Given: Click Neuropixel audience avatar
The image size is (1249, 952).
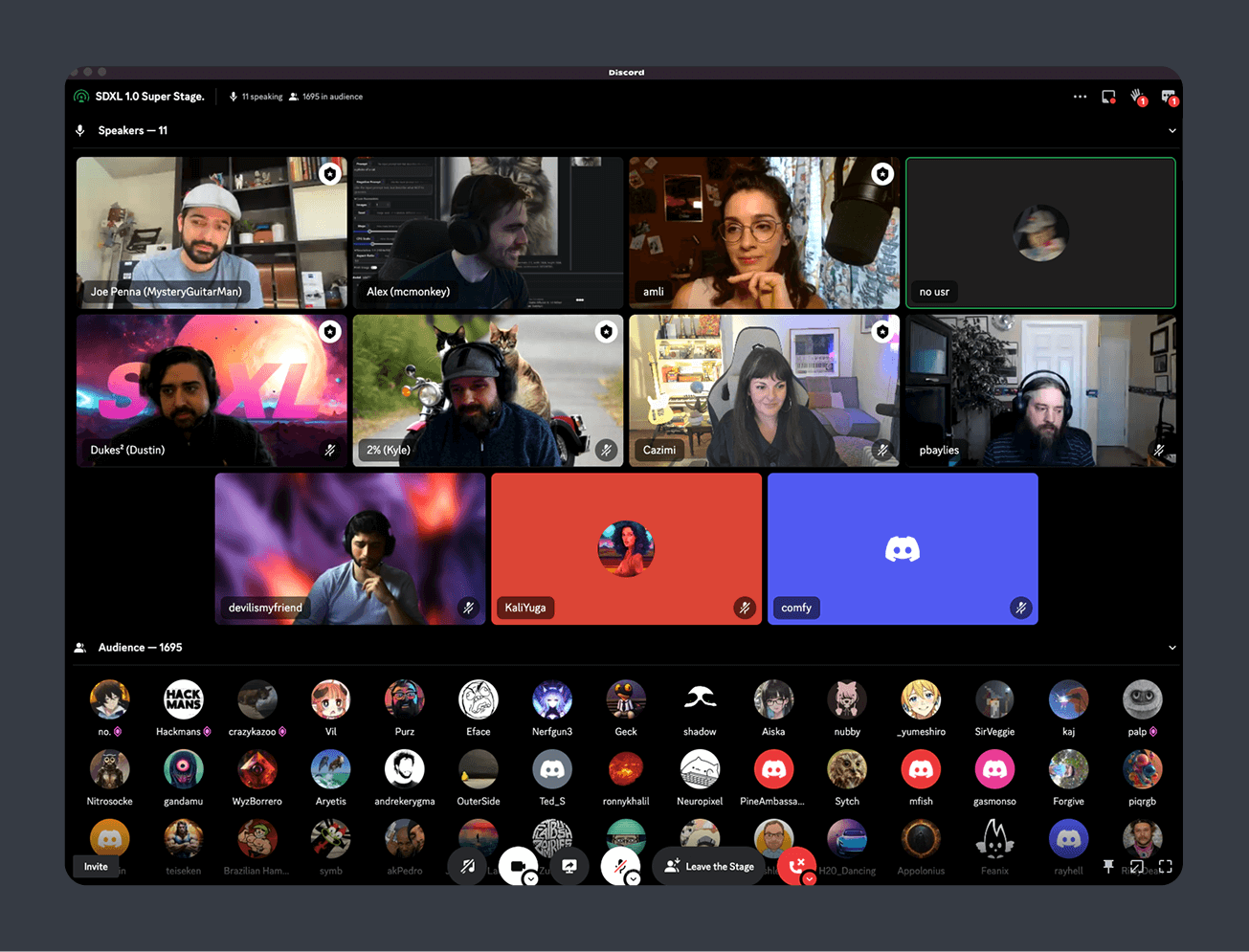Looking at the screenshot, I should pyautogui.click(x=700, y=769).
